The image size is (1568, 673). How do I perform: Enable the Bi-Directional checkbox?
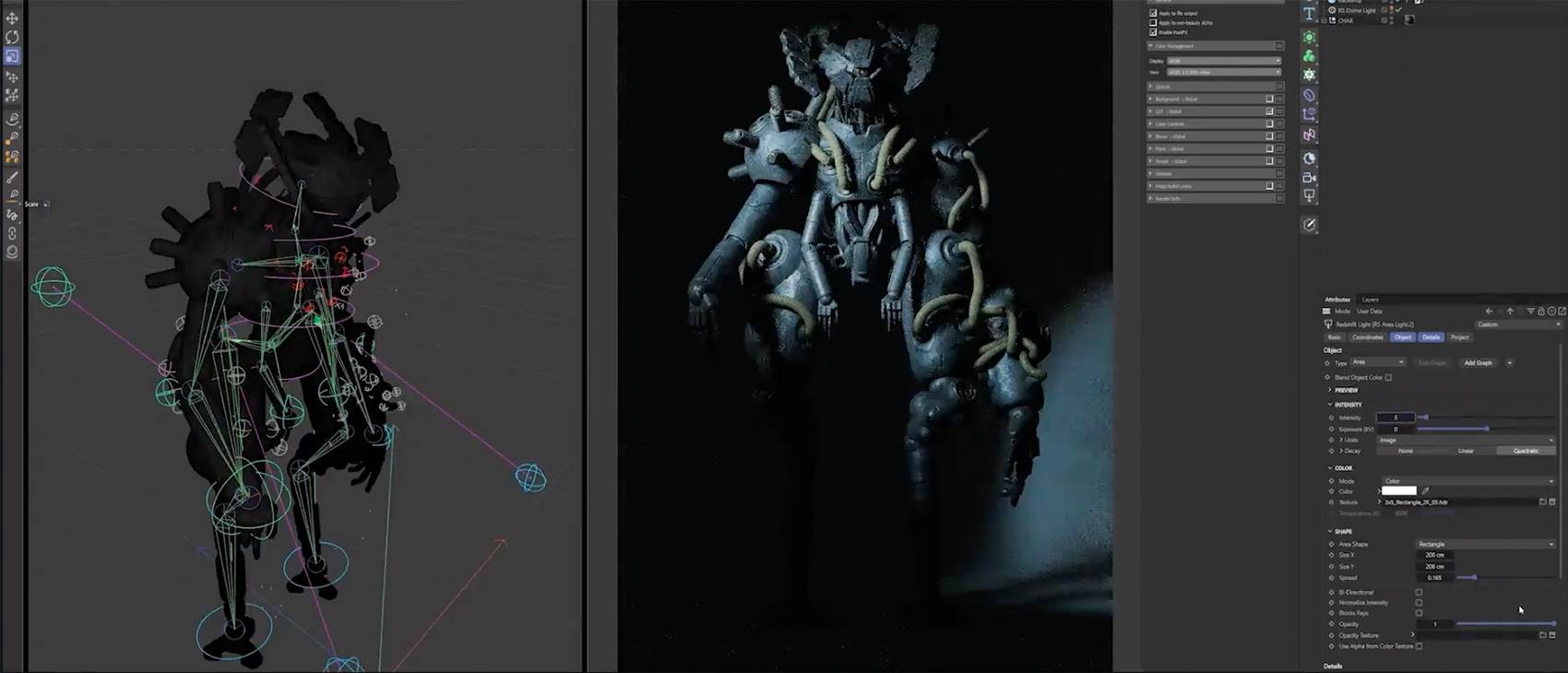1419,592
